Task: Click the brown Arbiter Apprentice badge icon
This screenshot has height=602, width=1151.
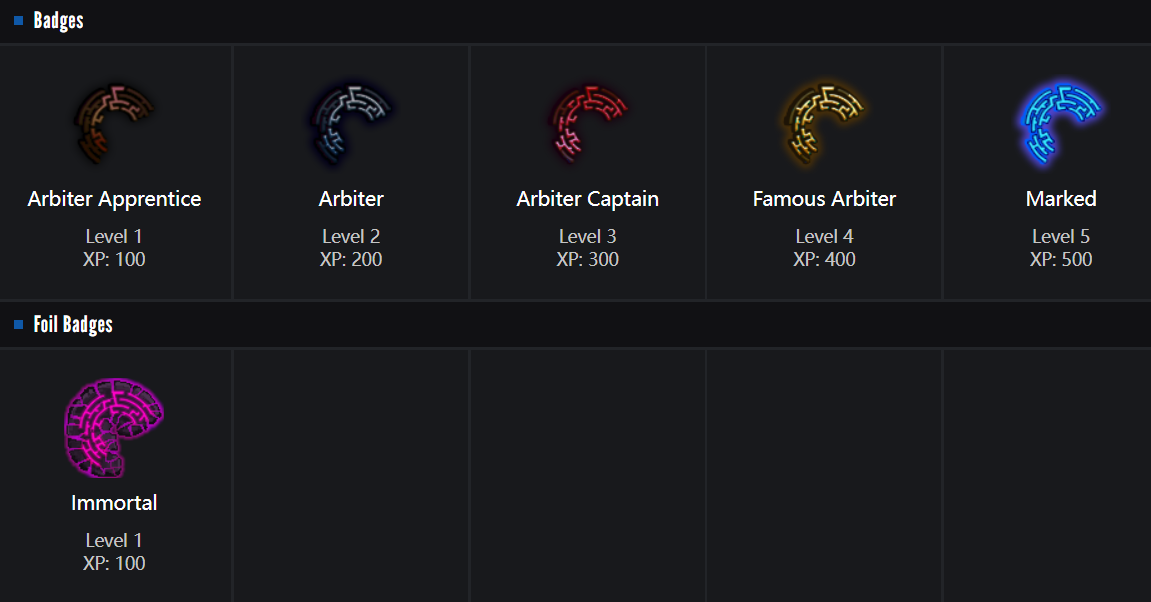Action: coord(114,123)
